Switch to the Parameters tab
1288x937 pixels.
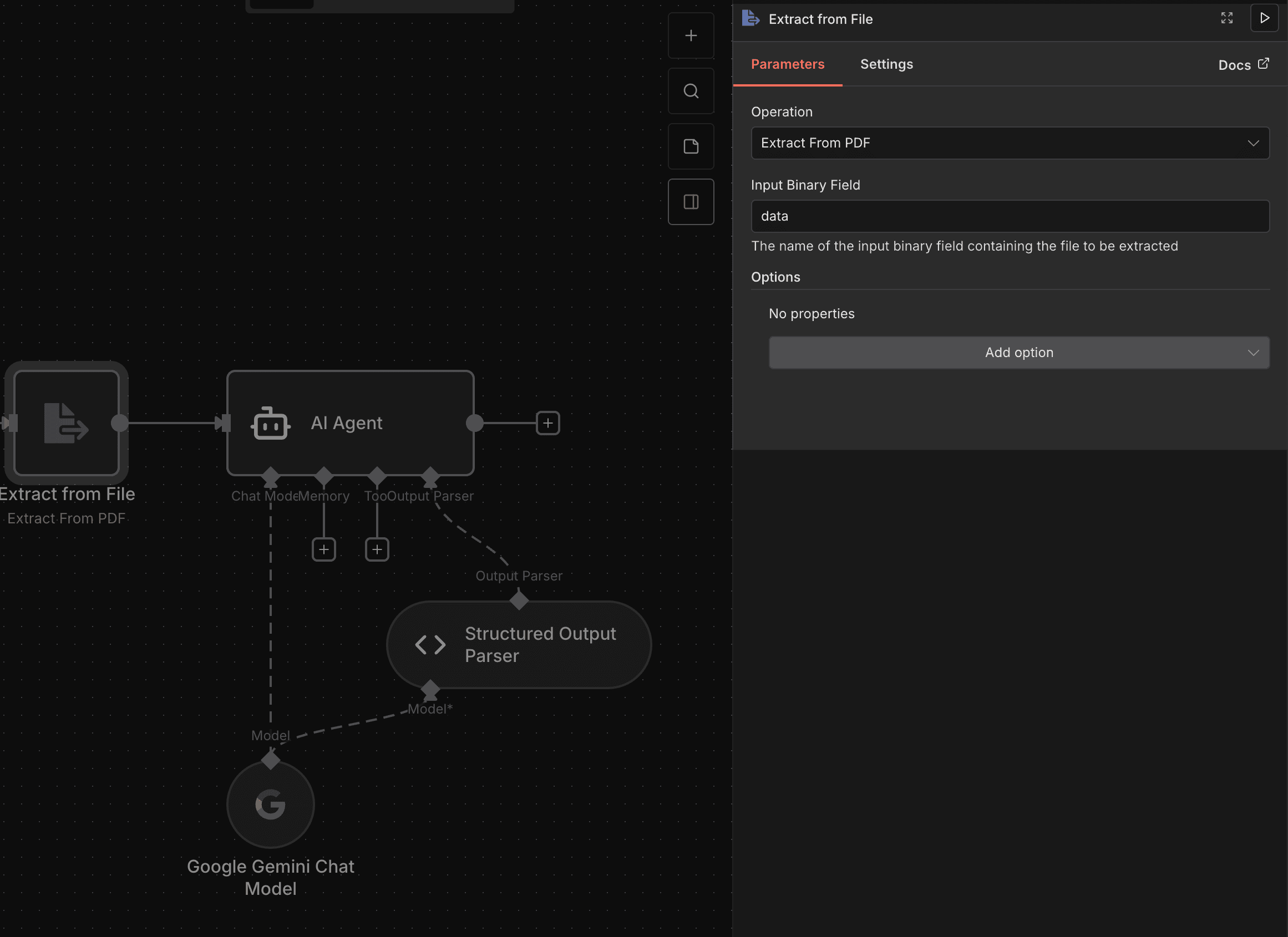(x=788, y=64)
